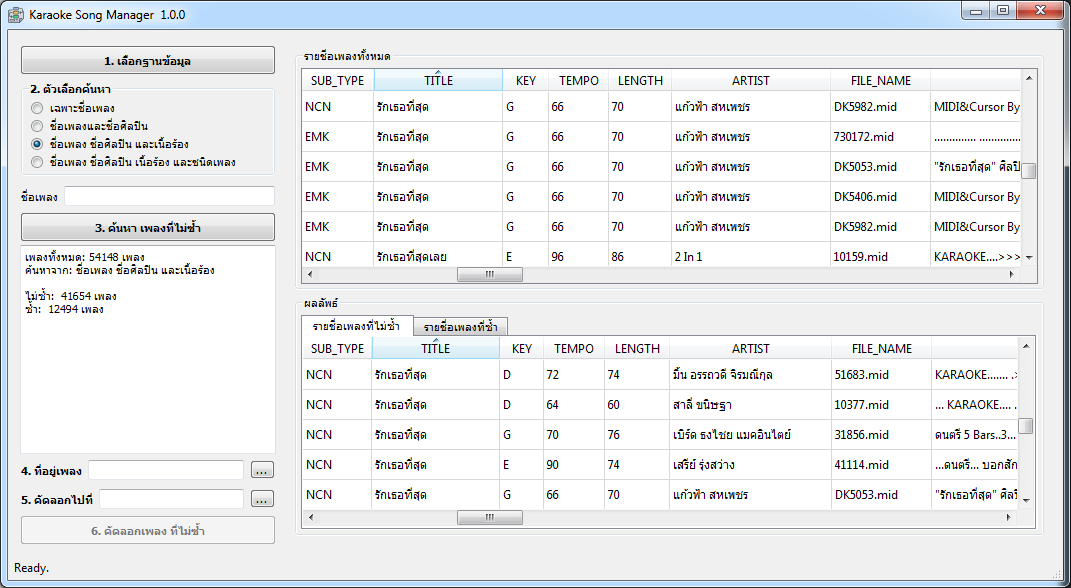Select top table cell DK5406.mid
The height and width of the screenshot is (588, 1071).
coord(880,197)
